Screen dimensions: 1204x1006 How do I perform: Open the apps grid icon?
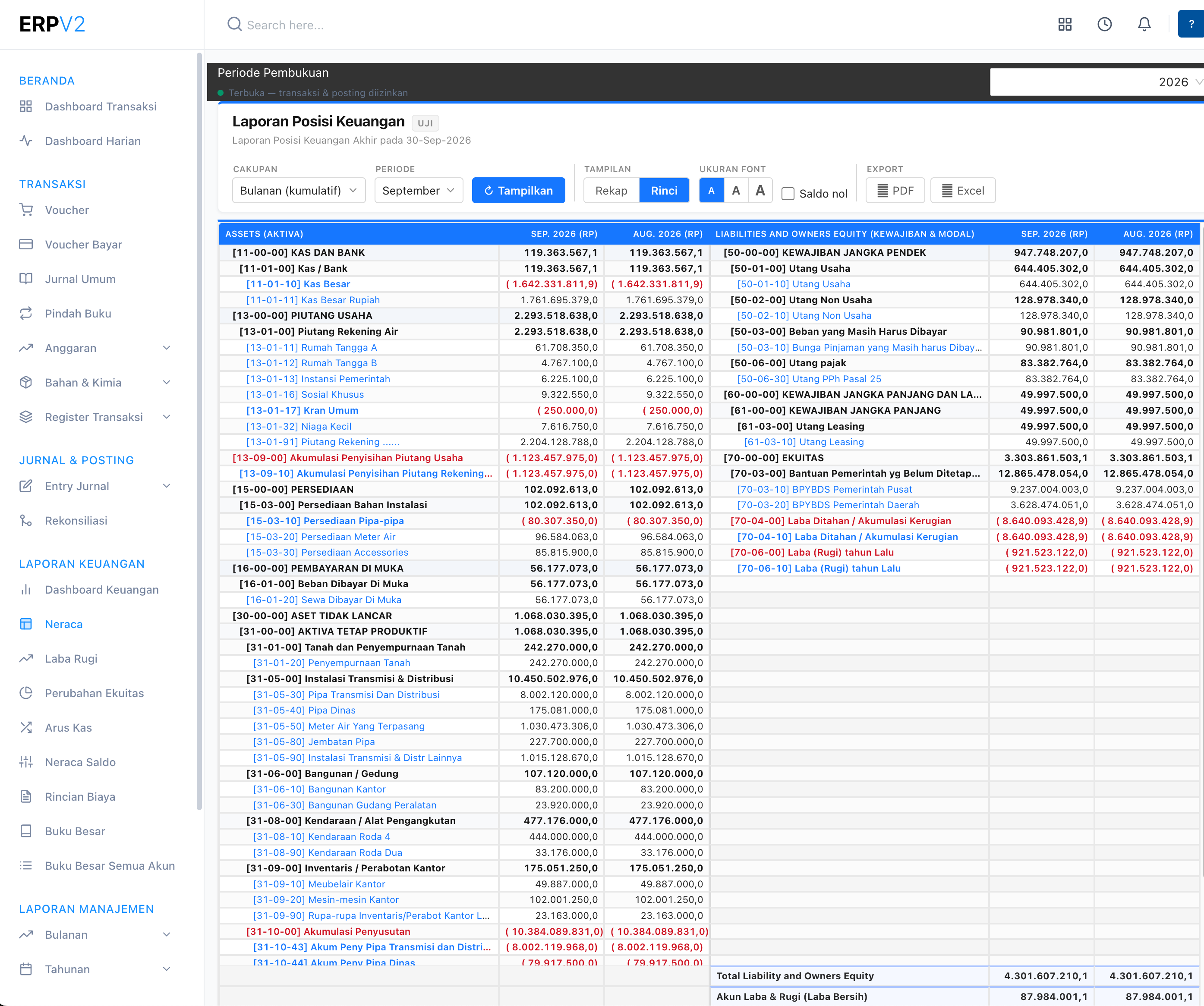1065,24
